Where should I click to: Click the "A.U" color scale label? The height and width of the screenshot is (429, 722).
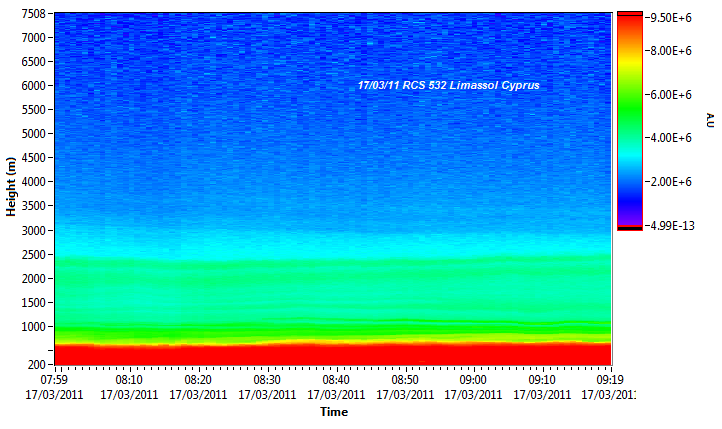(x=709, y=119)
